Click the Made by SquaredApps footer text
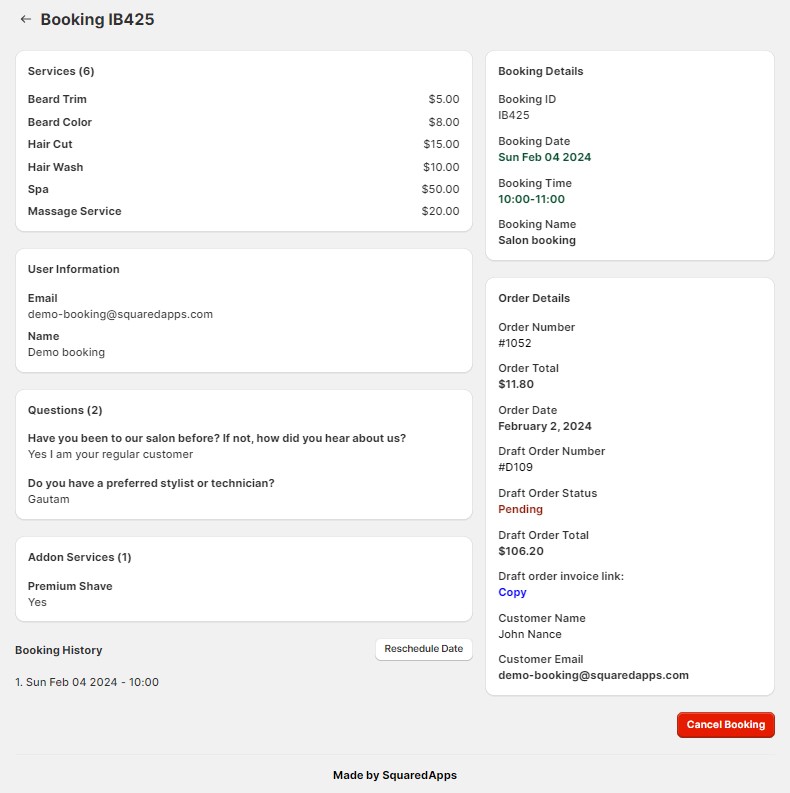 coord(394,775)
